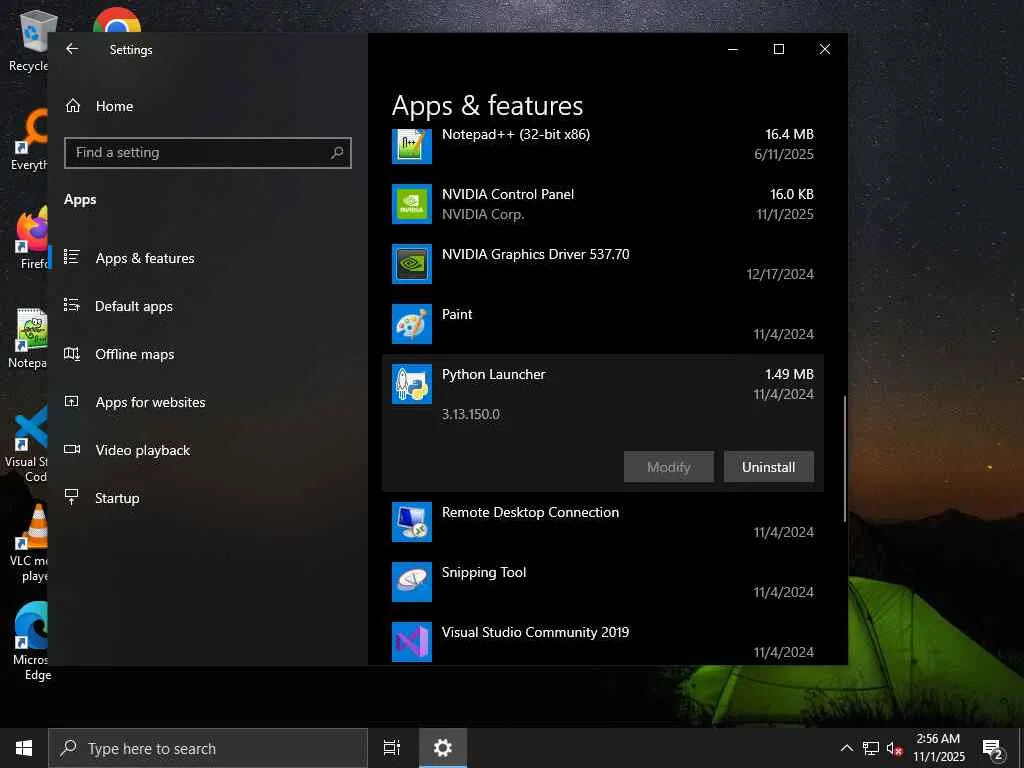This screenshot has width=1024, height=768.
Task: Open Apps for websites settings
Action: click(x=150, y=402)
